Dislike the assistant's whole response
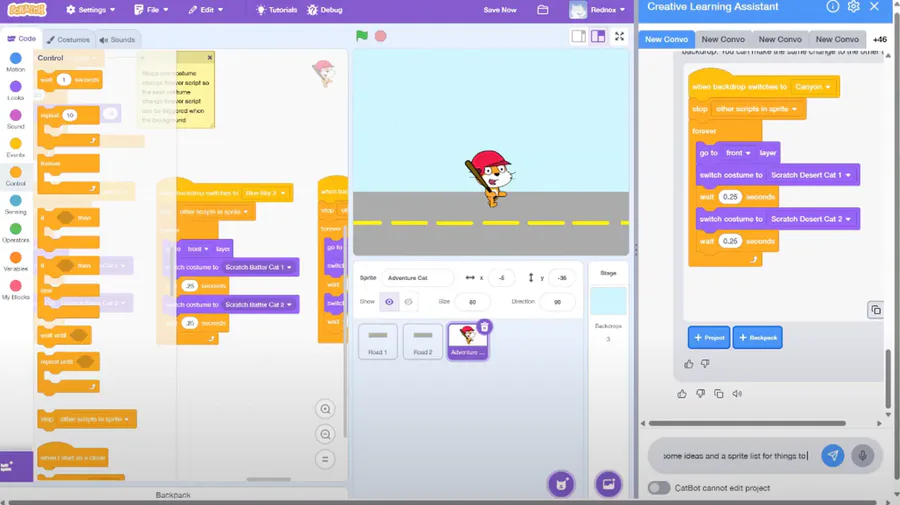Screen dimensions: 900x505 [x=700, y=394]
